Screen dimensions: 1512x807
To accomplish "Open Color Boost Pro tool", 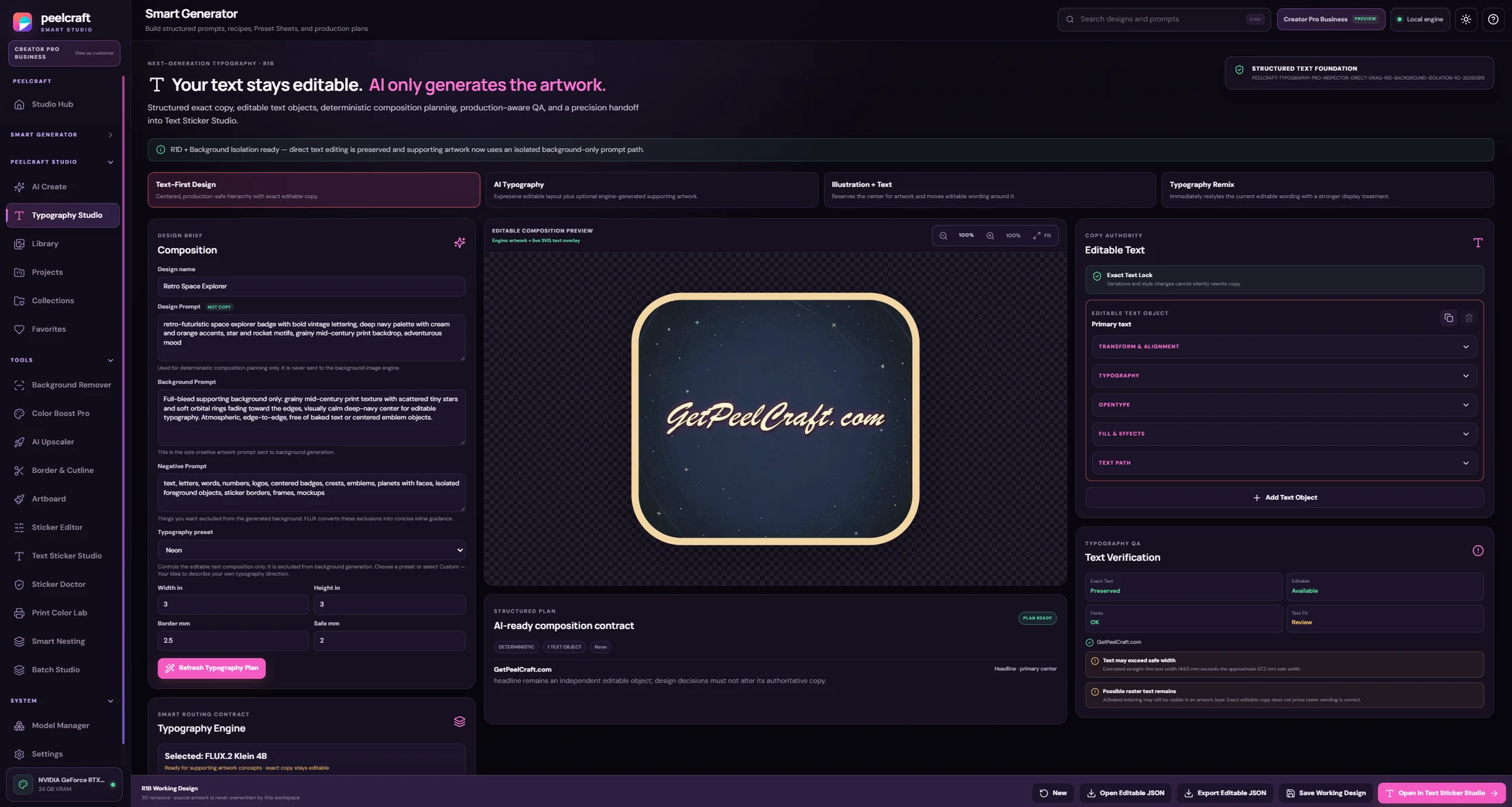I will 63,414.
